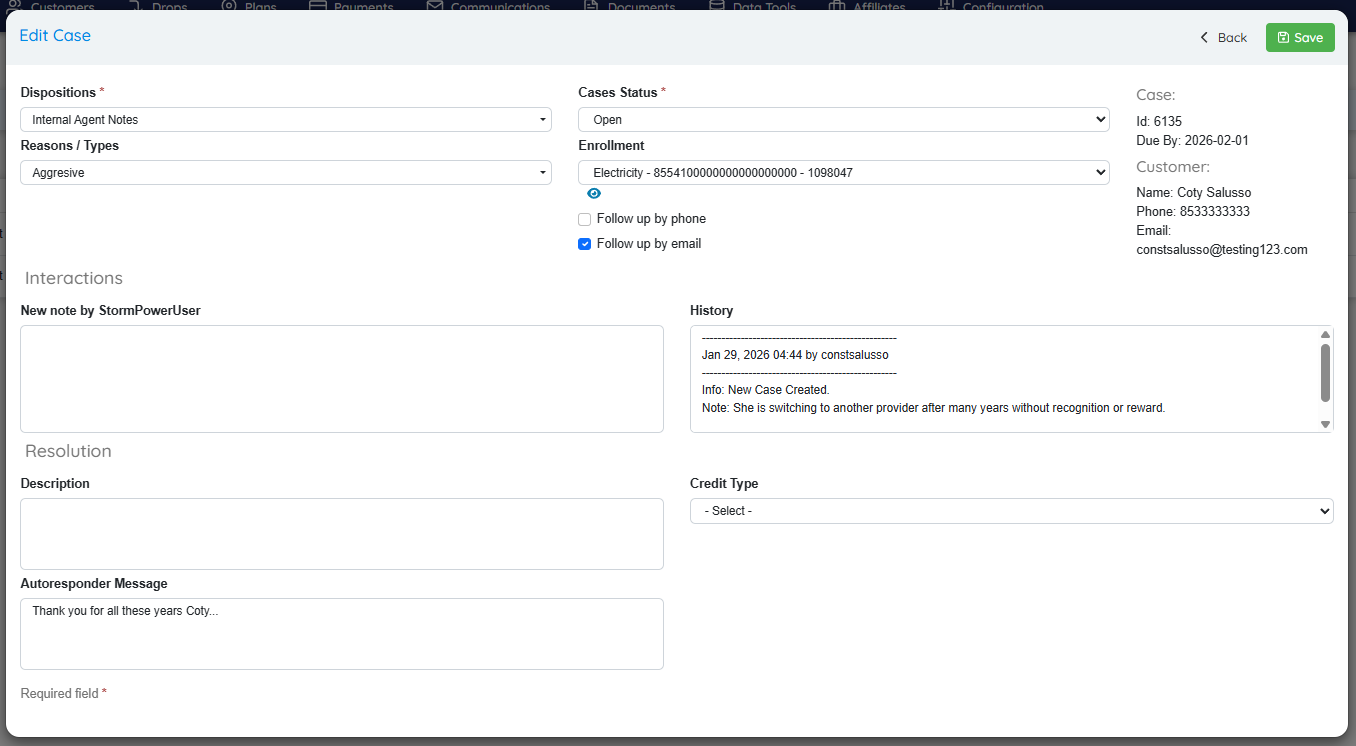Click the floppy disk icon on Save
The image size is (1356, 746).
coord(1283,38)
